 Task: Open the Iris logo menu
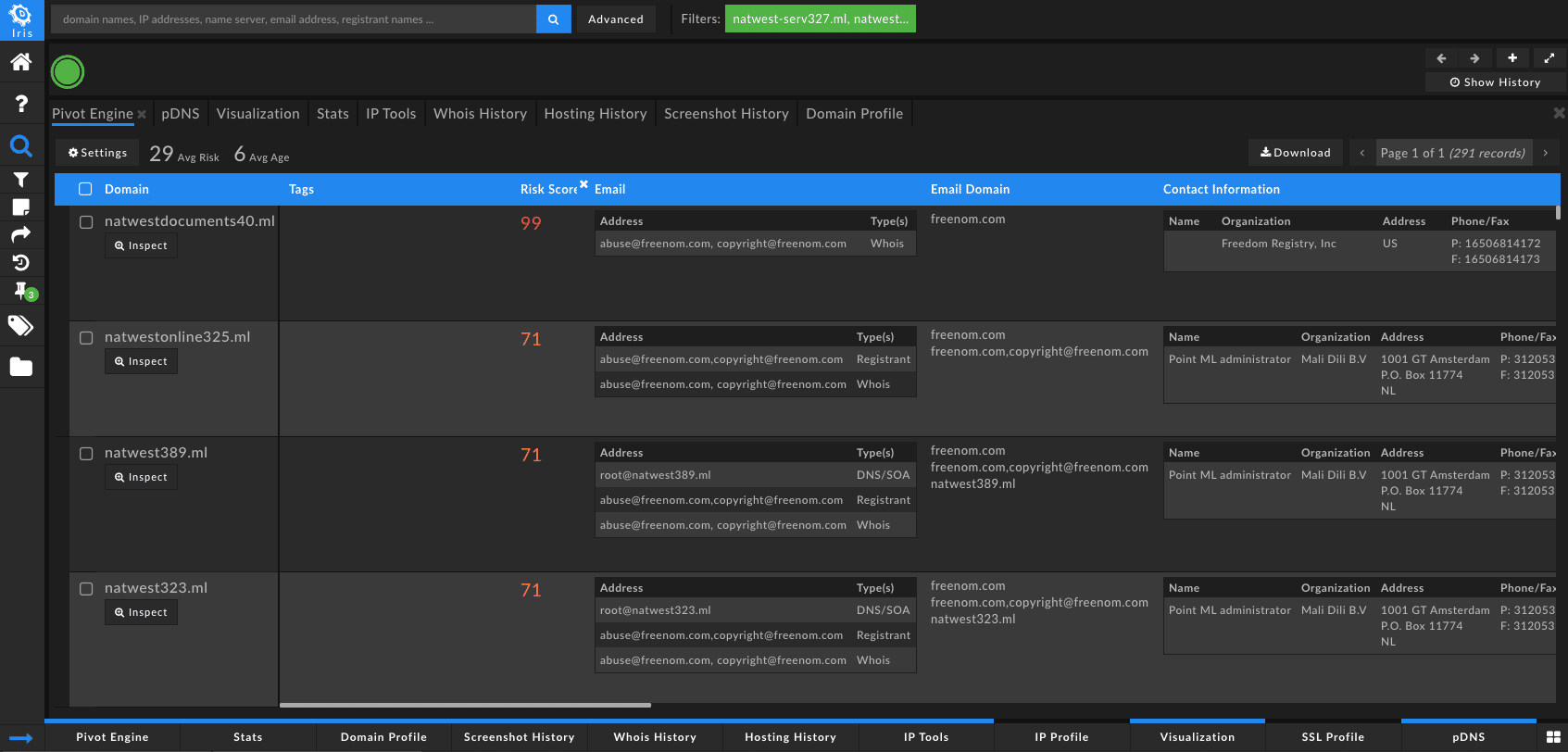pos(21,19)
